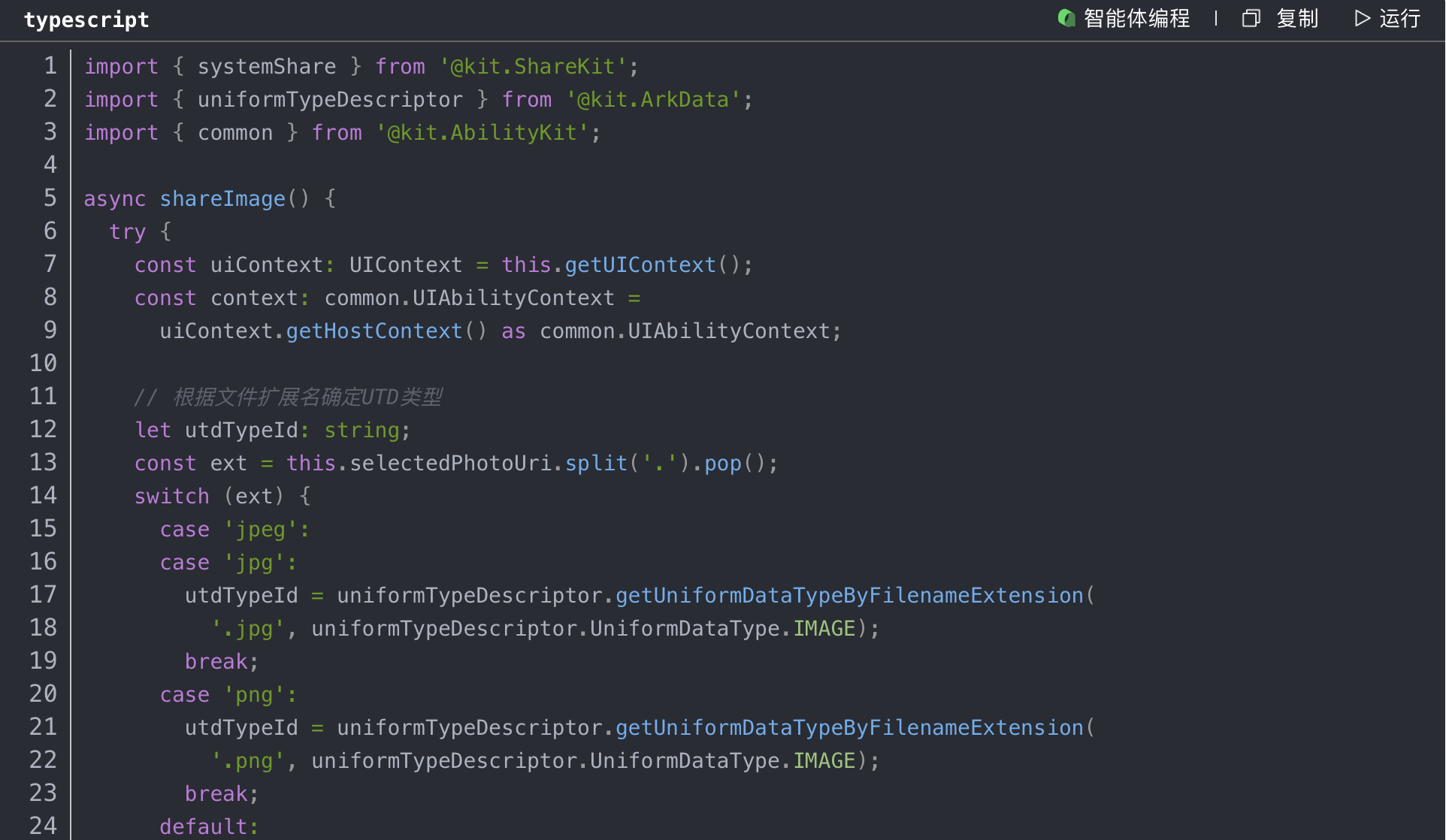This screenshot has height=840, width=1446.
Task: Click line number 24 in gutter
Action: coord(43,826)
